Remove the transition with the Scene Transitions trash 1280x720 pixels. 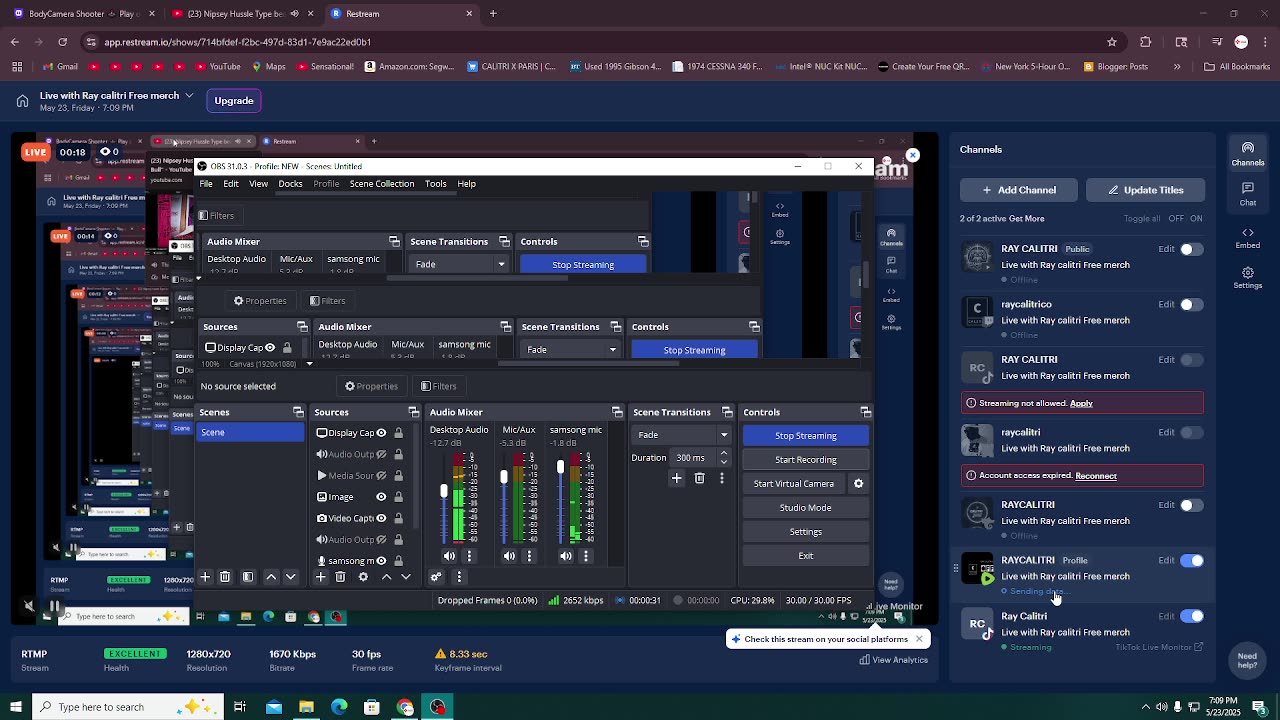[700, 479]
